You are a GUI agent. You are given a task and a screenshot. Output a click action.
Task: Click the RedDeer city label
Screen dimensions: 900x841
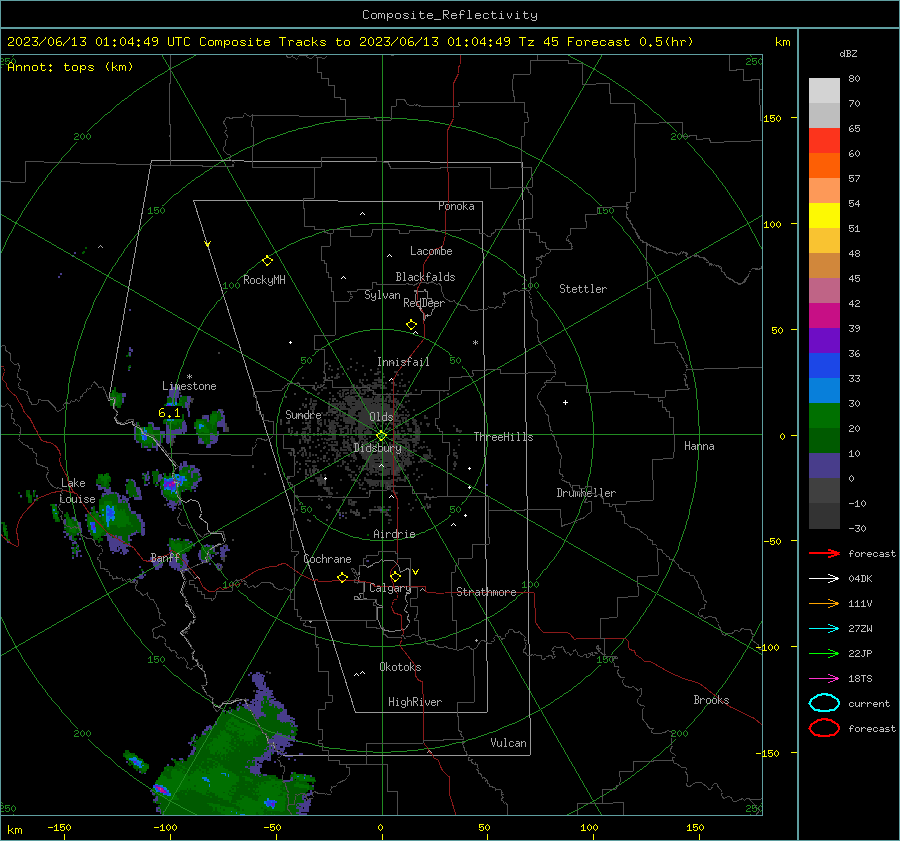(x=424, y=303)
